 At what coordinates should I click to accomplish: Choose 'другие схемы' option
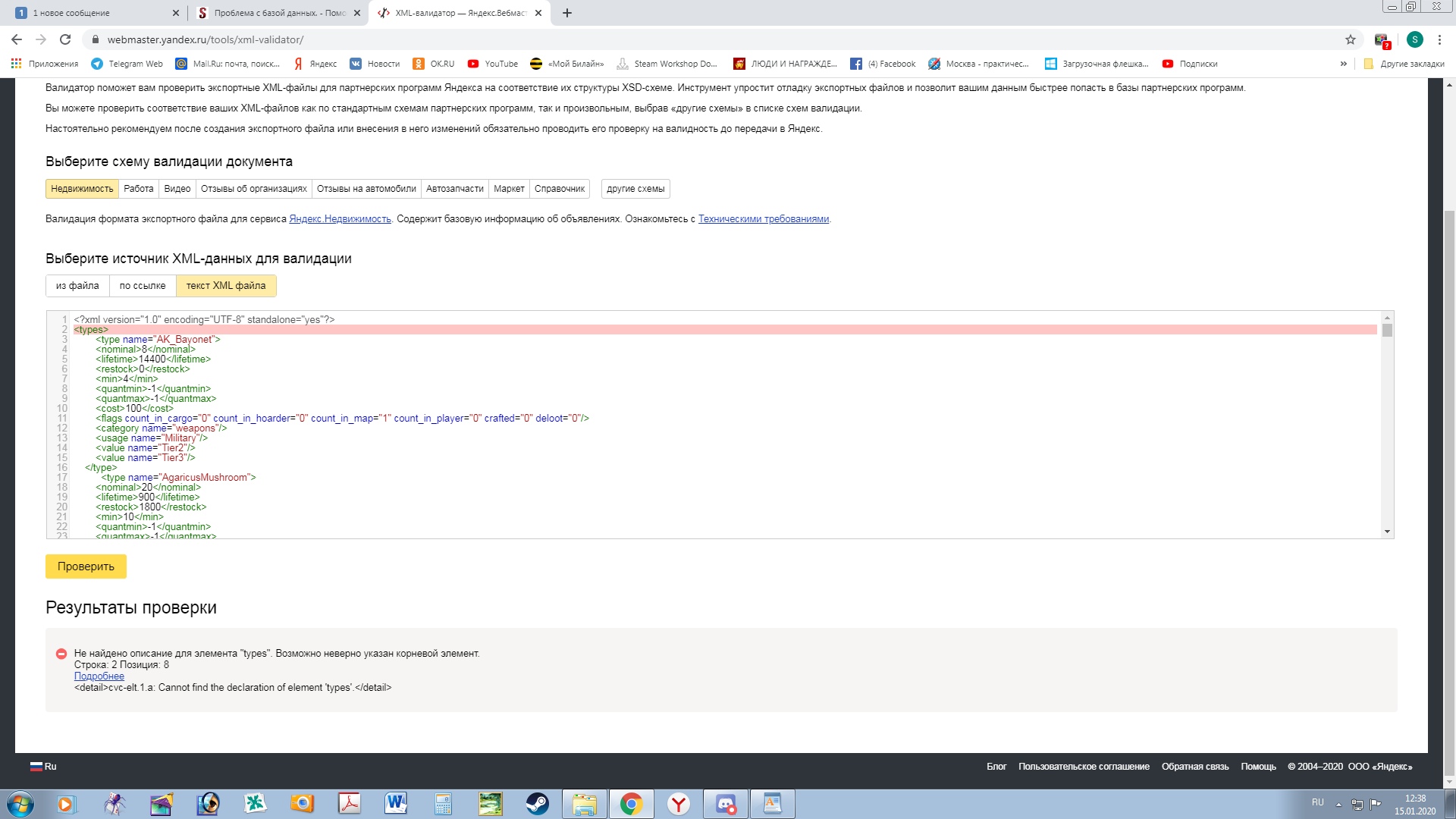pos(635,189)
